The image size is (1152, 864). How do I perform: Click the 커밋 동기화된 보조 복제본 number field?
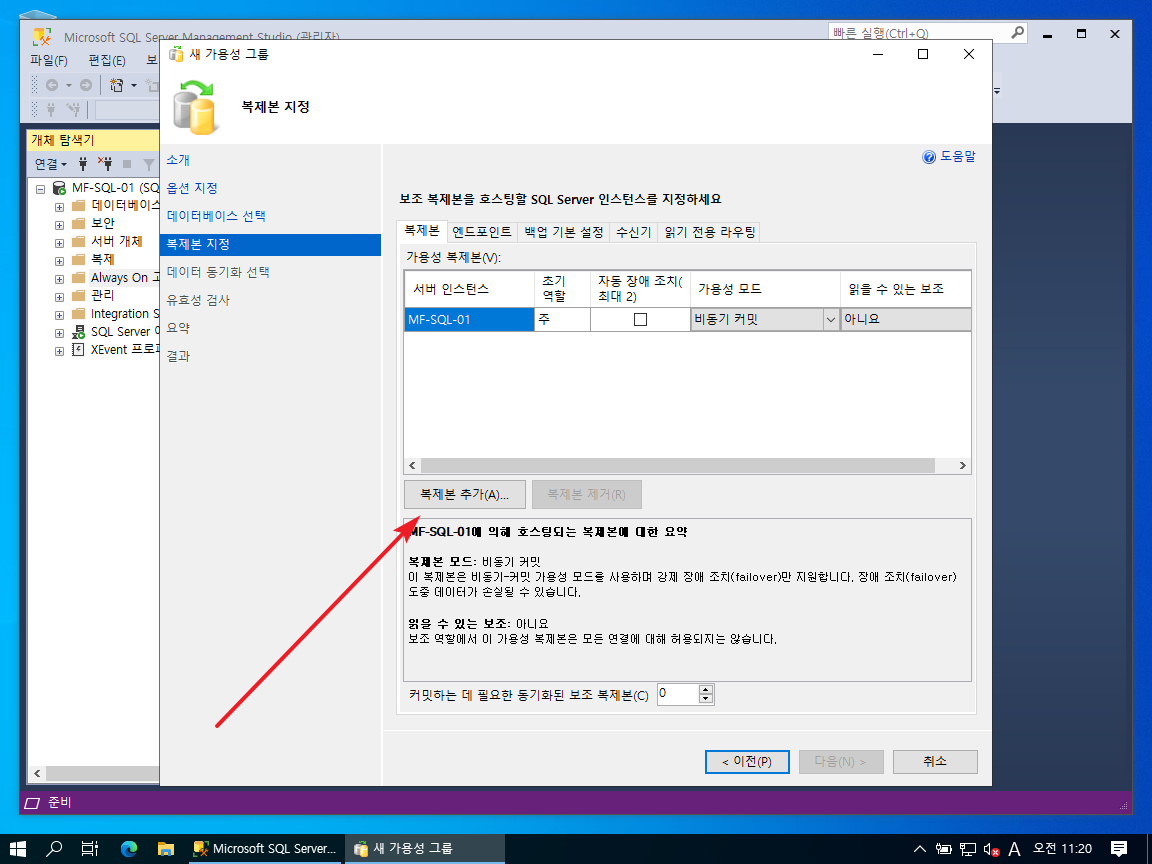point(677,694)
